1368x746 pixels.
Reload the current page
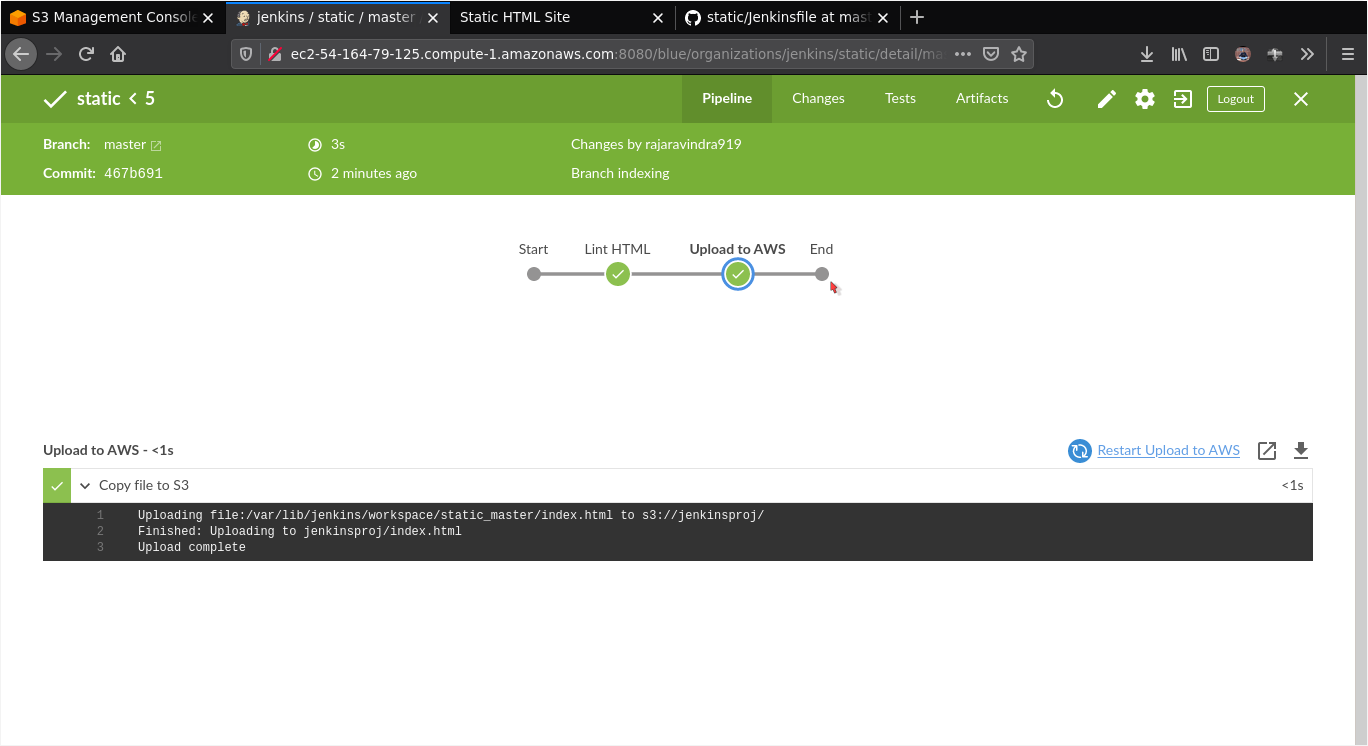[x=86, y=54]
